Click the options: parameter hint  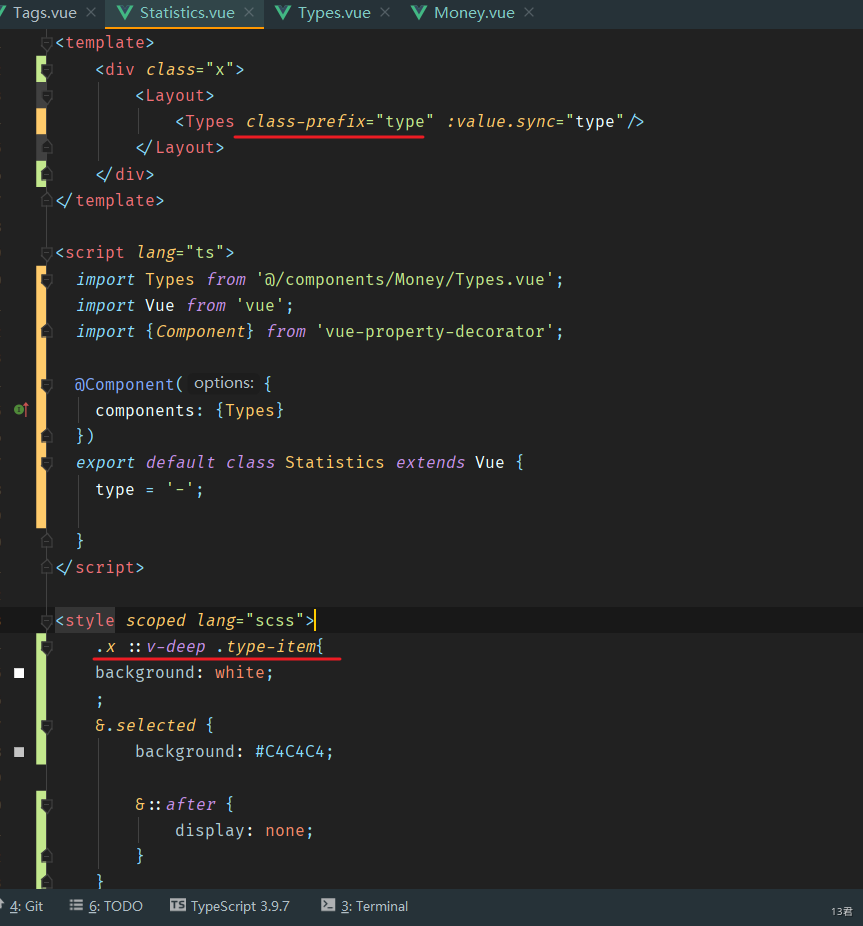pyautogui.click(x=224, y=383)
